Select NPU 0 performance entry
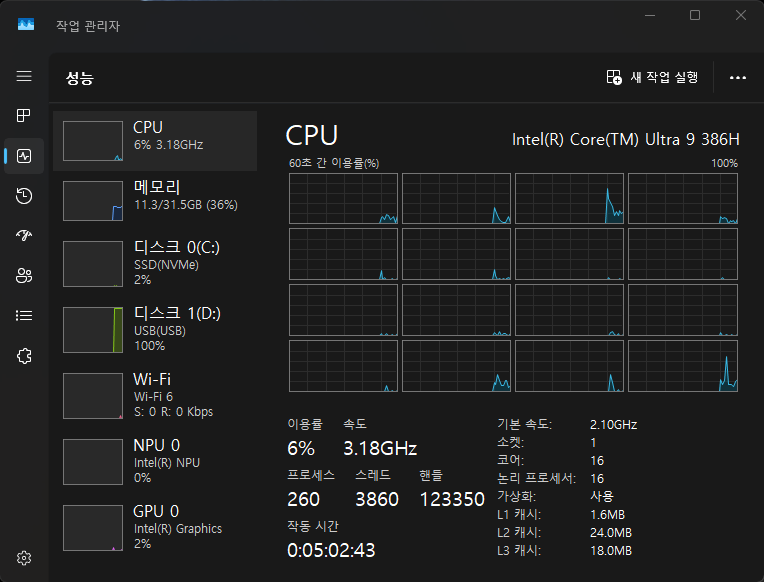Image resolution: width=764 pixels, height=582 pixels. 155,462
